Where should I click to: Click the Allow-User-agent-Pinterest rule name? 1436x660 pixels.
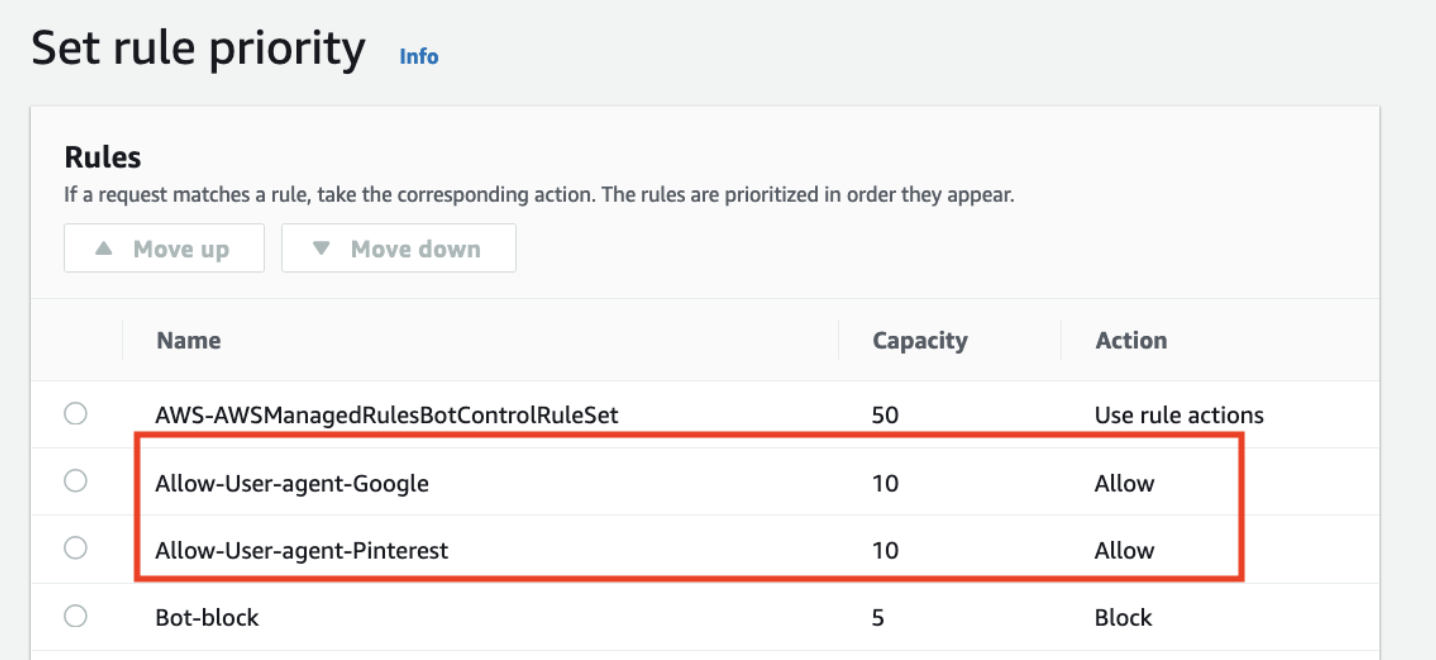tap(302, 551)
